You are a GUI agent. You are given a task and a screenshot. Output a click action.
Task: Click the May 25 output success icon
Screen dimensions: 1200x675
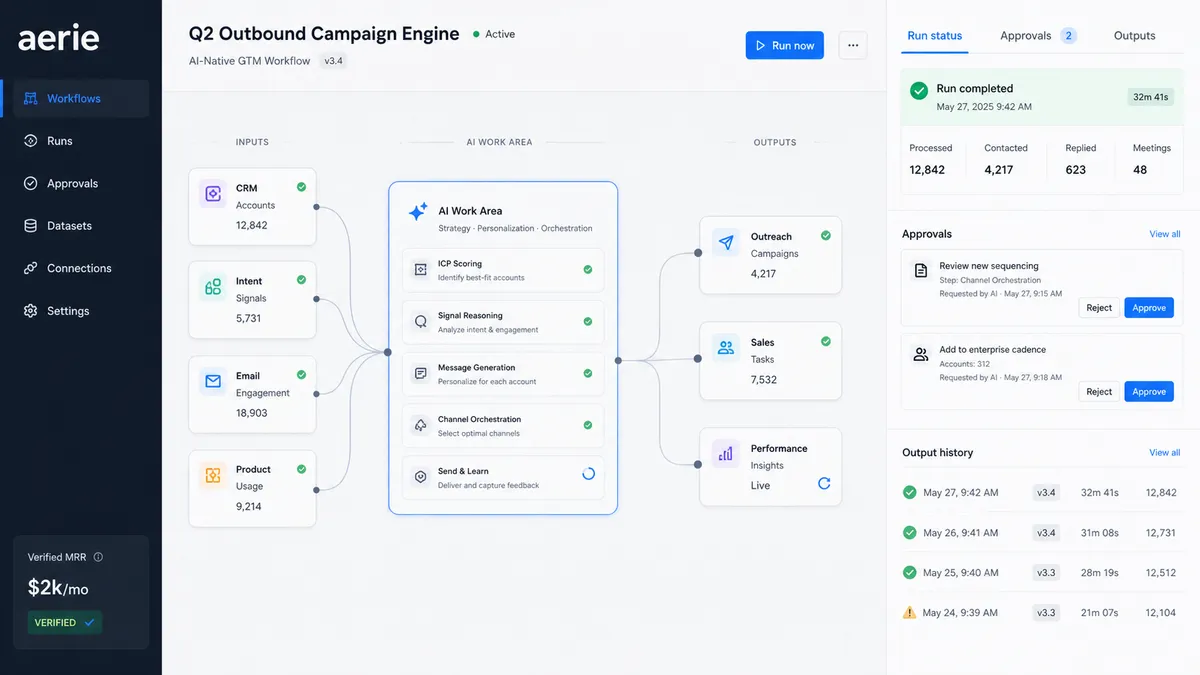(909, 572)
